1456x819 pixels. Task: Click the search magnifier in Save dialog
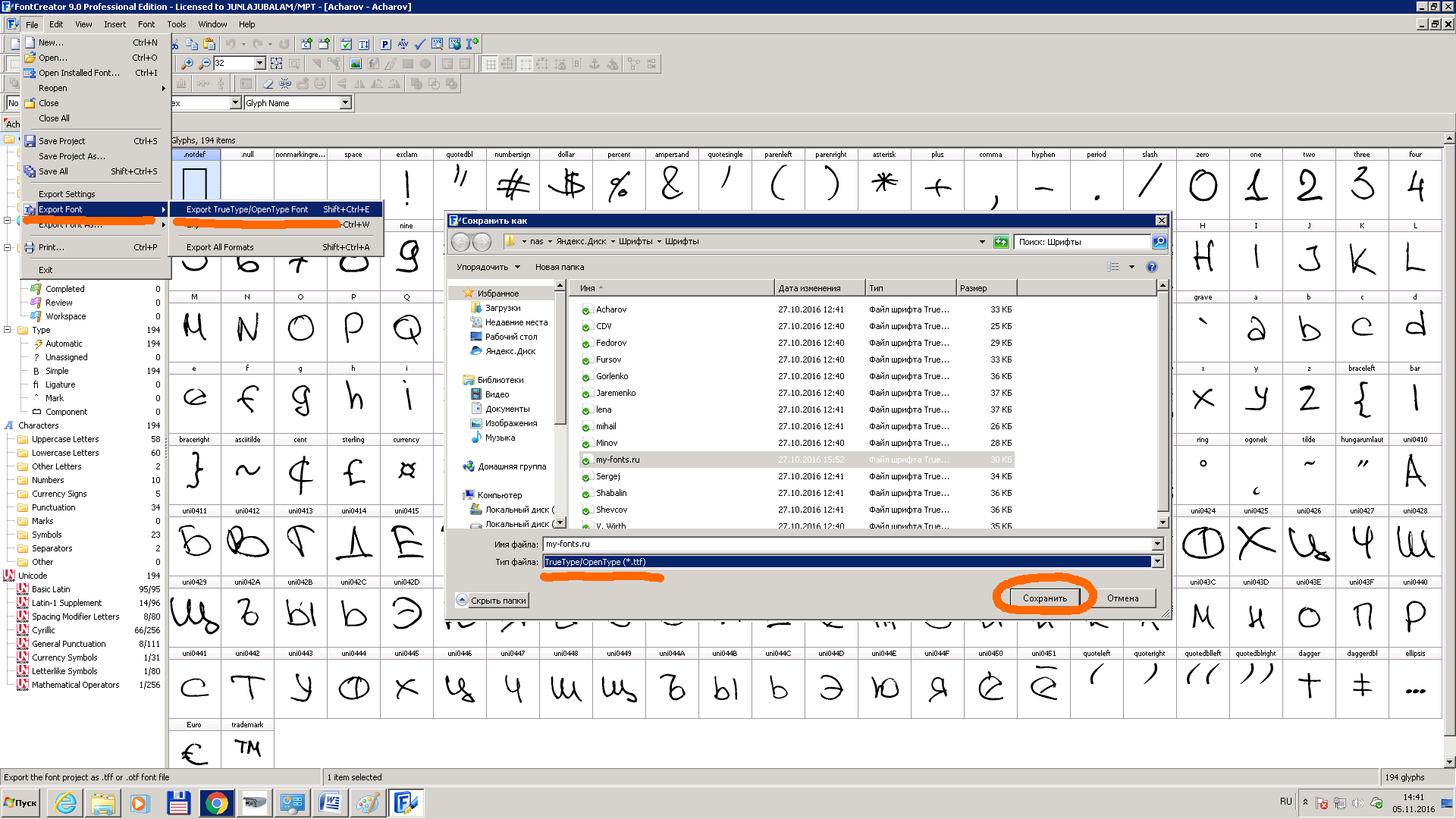[x=1159, y=242]
